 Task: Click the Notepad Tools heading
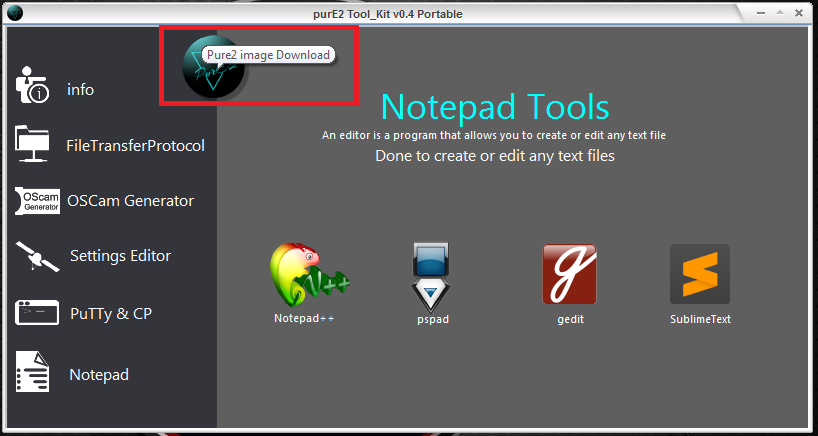pos(495,107)
